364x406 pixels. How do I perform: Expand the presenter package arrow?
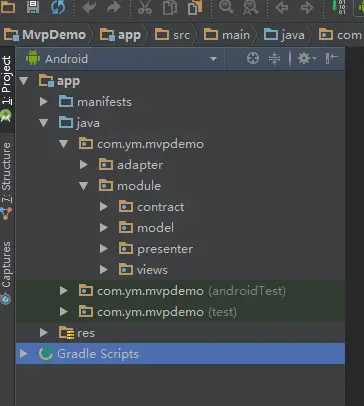[104, 249]
